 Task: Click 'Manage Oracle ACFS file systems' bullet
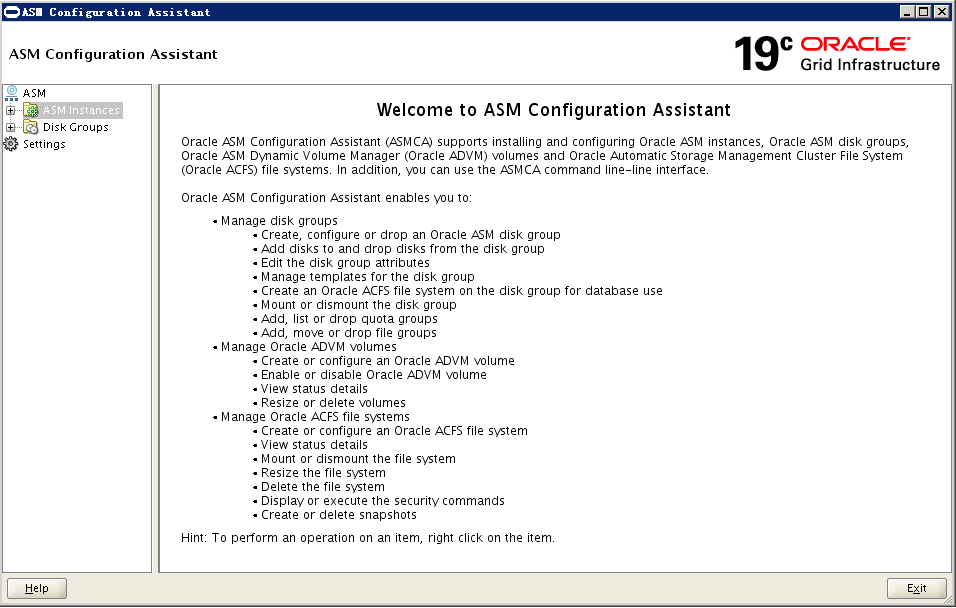[315, 417]
